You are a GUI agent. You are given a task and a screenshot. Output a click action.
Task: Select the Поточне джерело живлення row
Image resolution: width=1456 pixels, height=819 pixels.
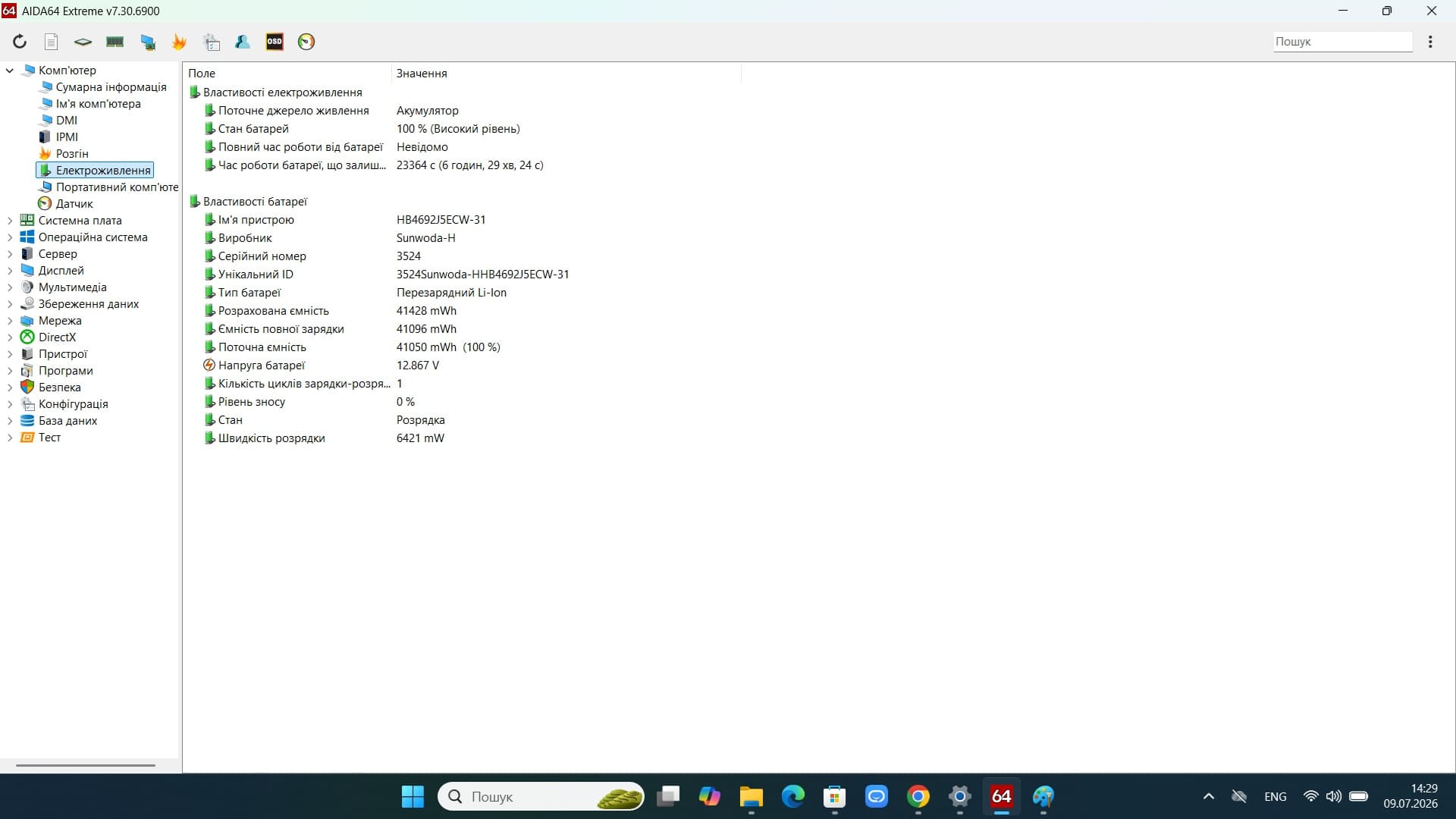[x=463, y=111]
